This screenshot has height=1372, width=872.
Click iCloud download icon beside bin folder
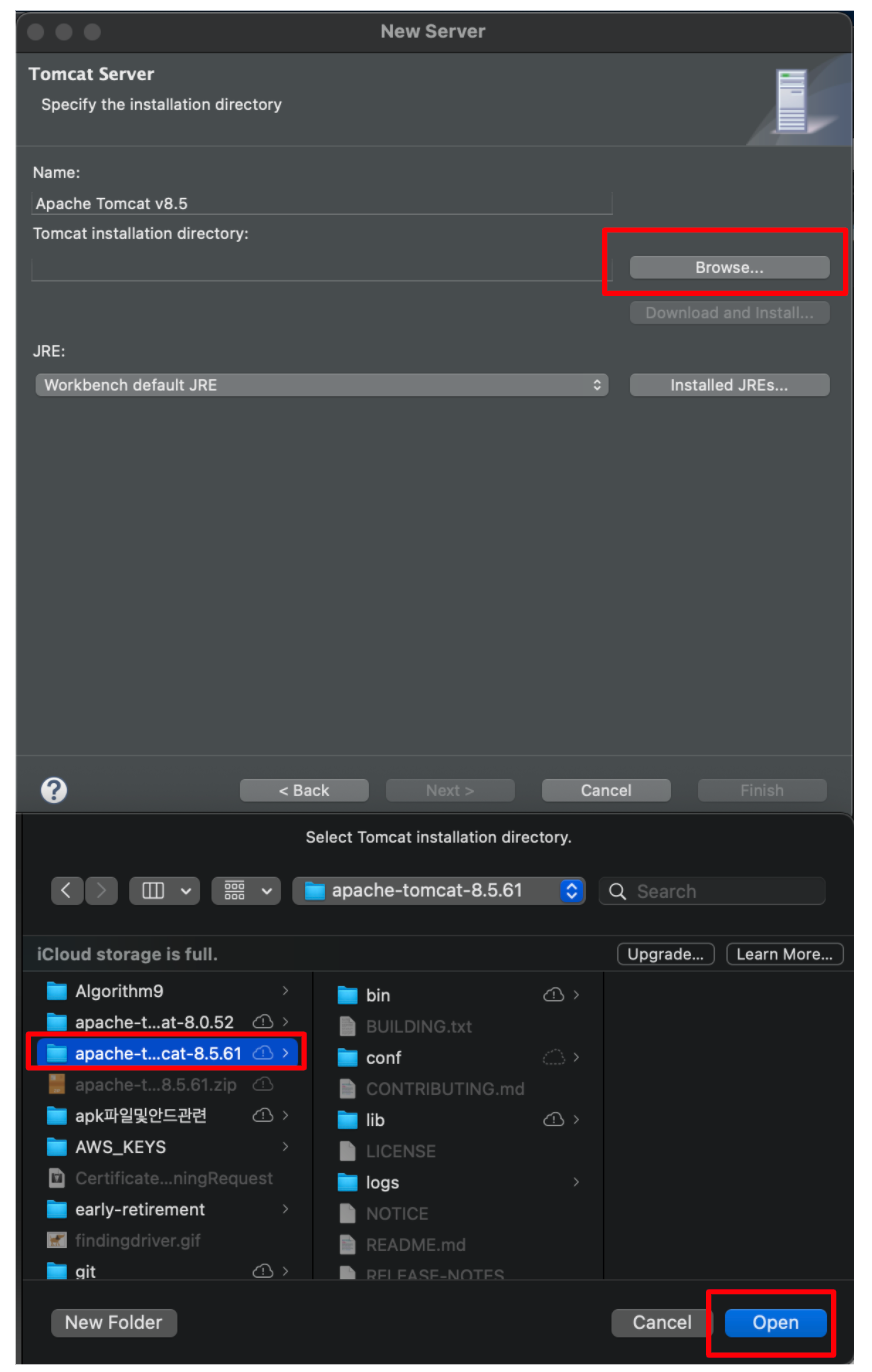[553, 995]
